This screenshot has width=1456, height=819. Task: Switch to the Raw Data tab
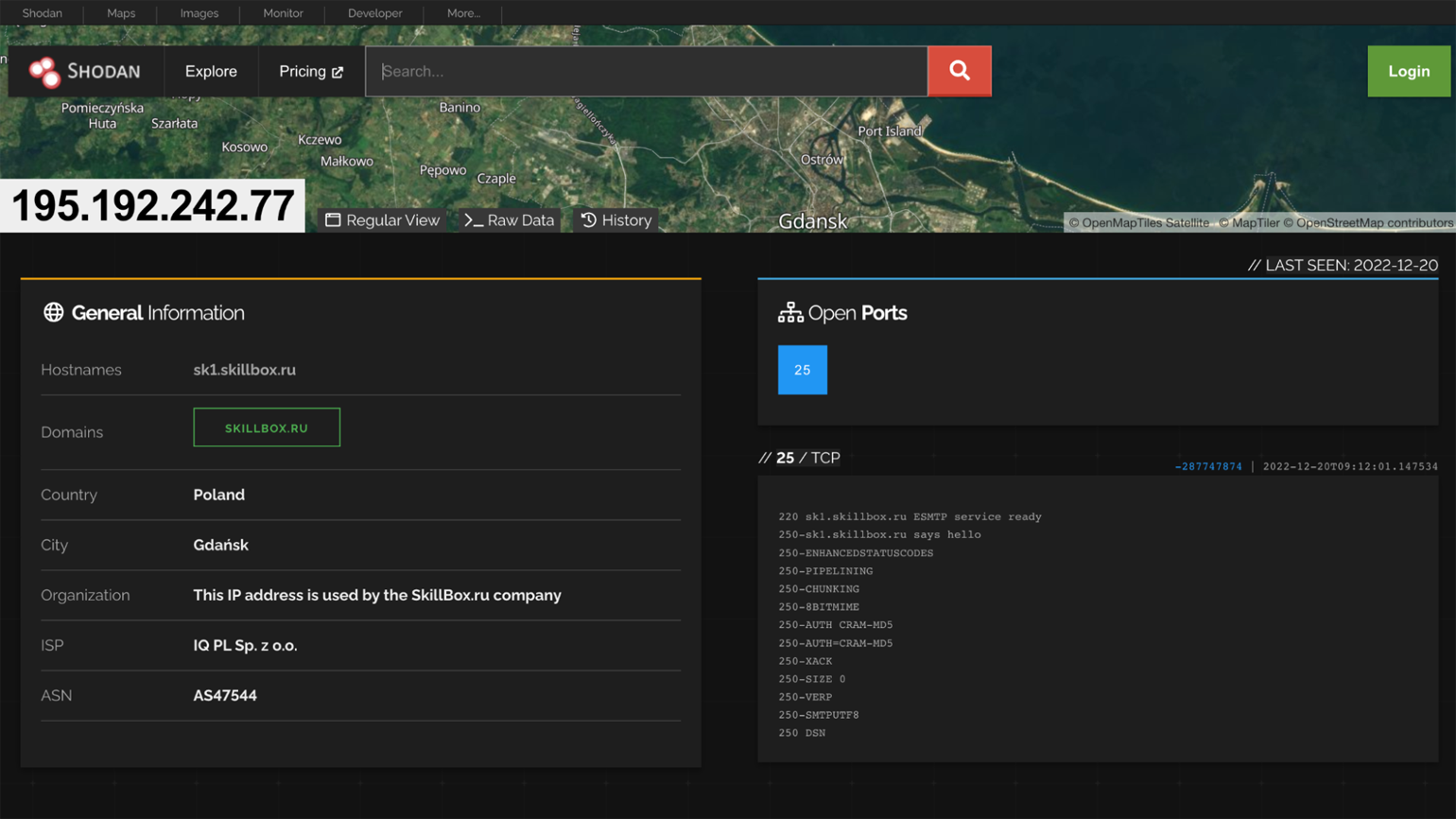509,220
